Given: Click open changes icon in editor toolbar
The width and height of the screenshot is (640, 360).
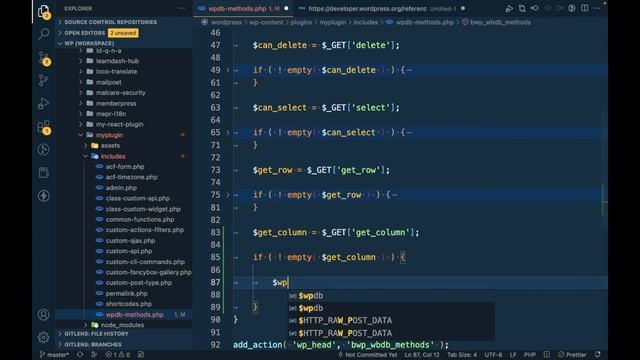Looking at the screenshot, I should [522, 8].
